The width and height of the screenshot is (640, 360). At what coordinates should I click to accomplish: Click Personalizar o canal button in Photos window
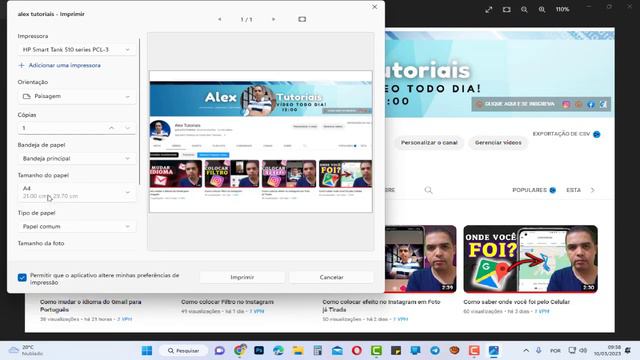click(429, 143)
